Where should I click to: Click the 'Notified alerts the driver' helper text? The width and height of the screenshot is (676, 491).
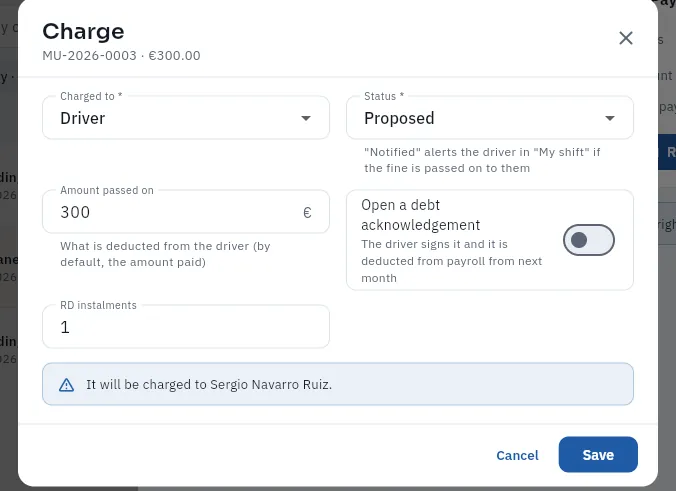tap(482, 160)
